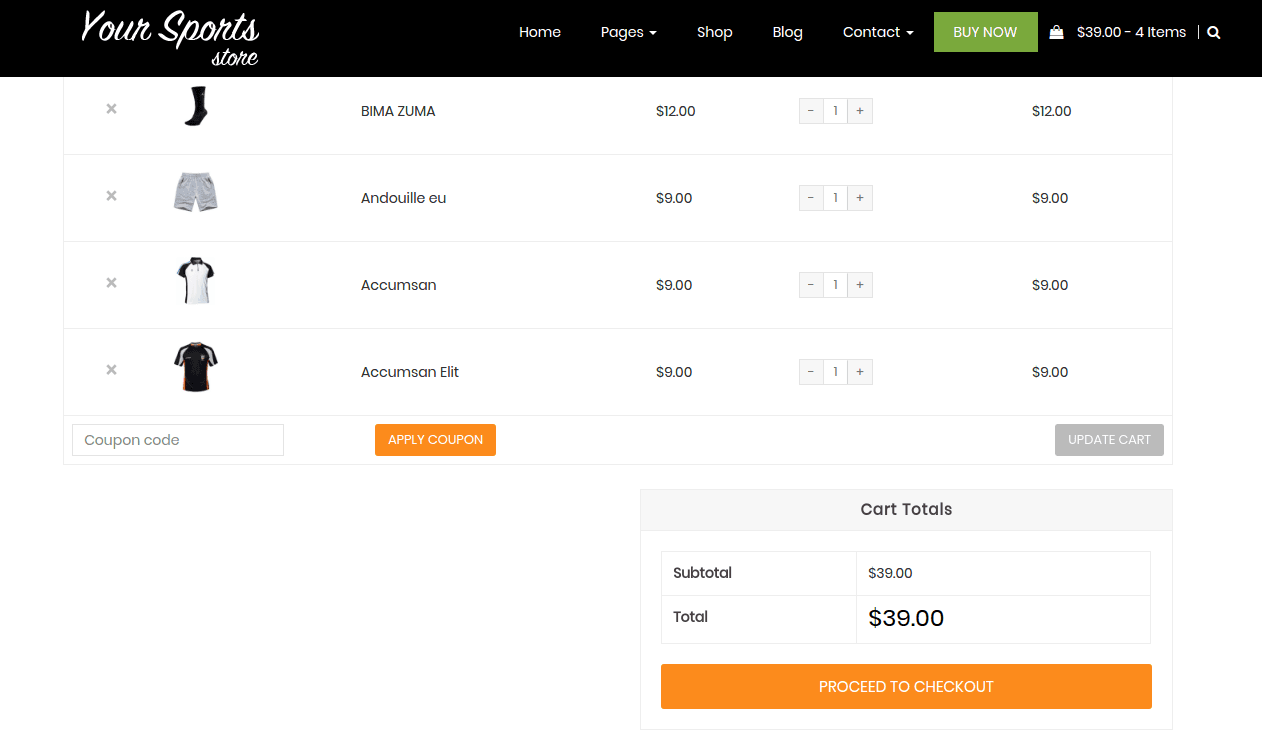Click quantity field of Accumsan Elit
This screenshot has width=1262, height=749.
coord(836,372)
